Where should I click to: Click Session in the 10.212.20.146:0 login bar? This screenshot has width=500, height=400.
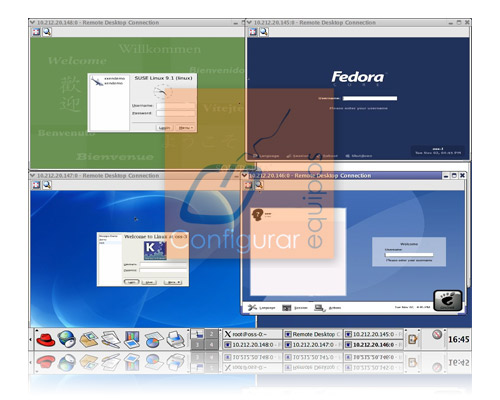295,308
